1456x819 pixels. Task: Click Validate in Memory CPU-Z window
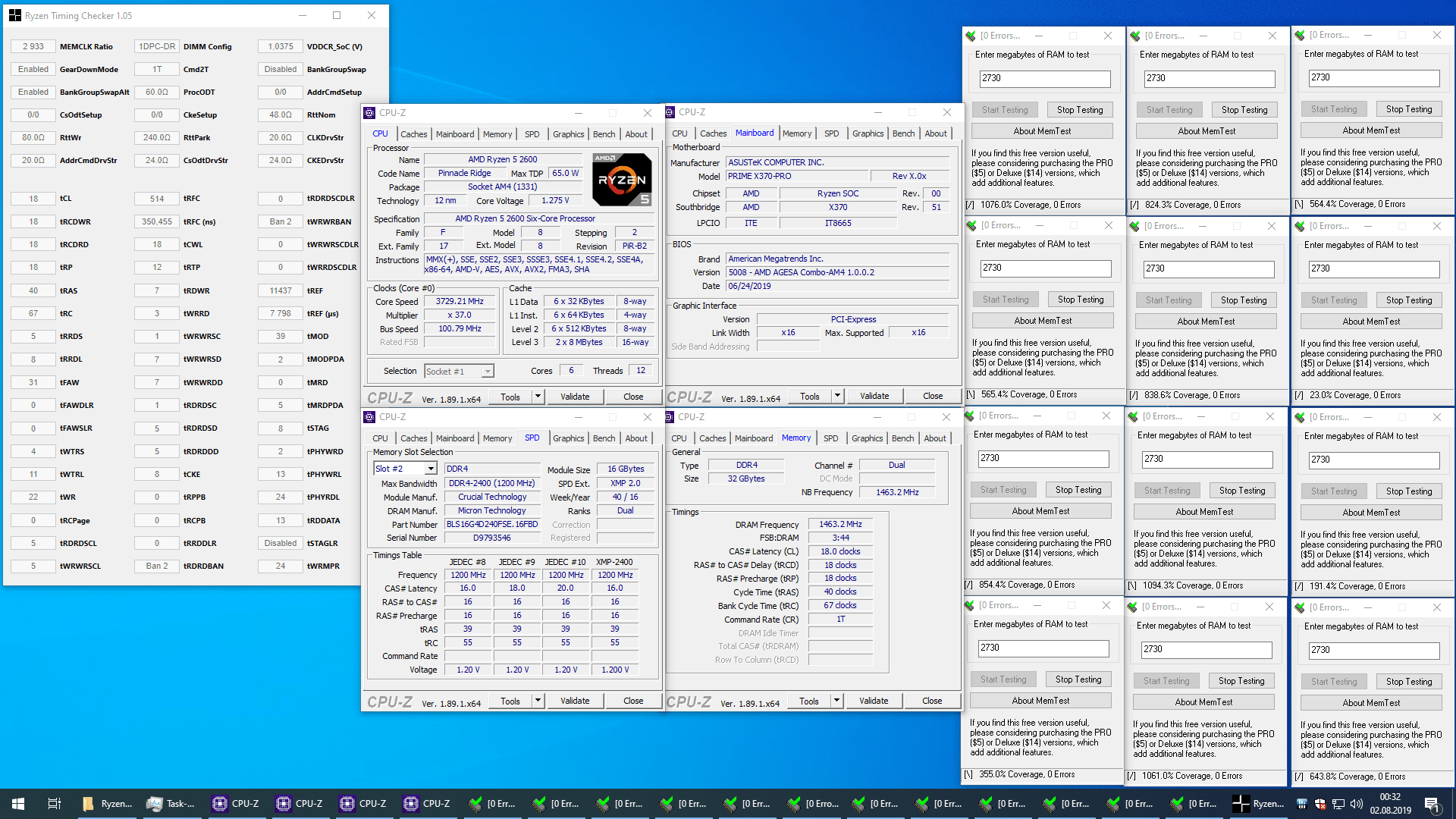point(874,701)
